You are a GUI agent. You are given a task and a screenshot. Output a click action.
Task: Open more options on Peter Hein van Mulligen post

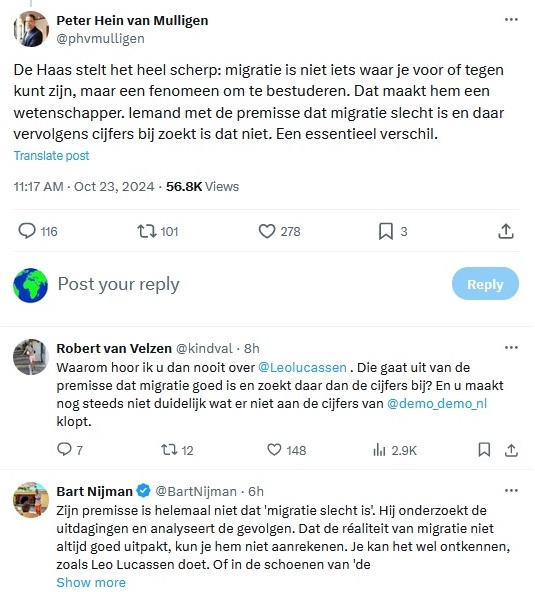click(x=511, y=20)
